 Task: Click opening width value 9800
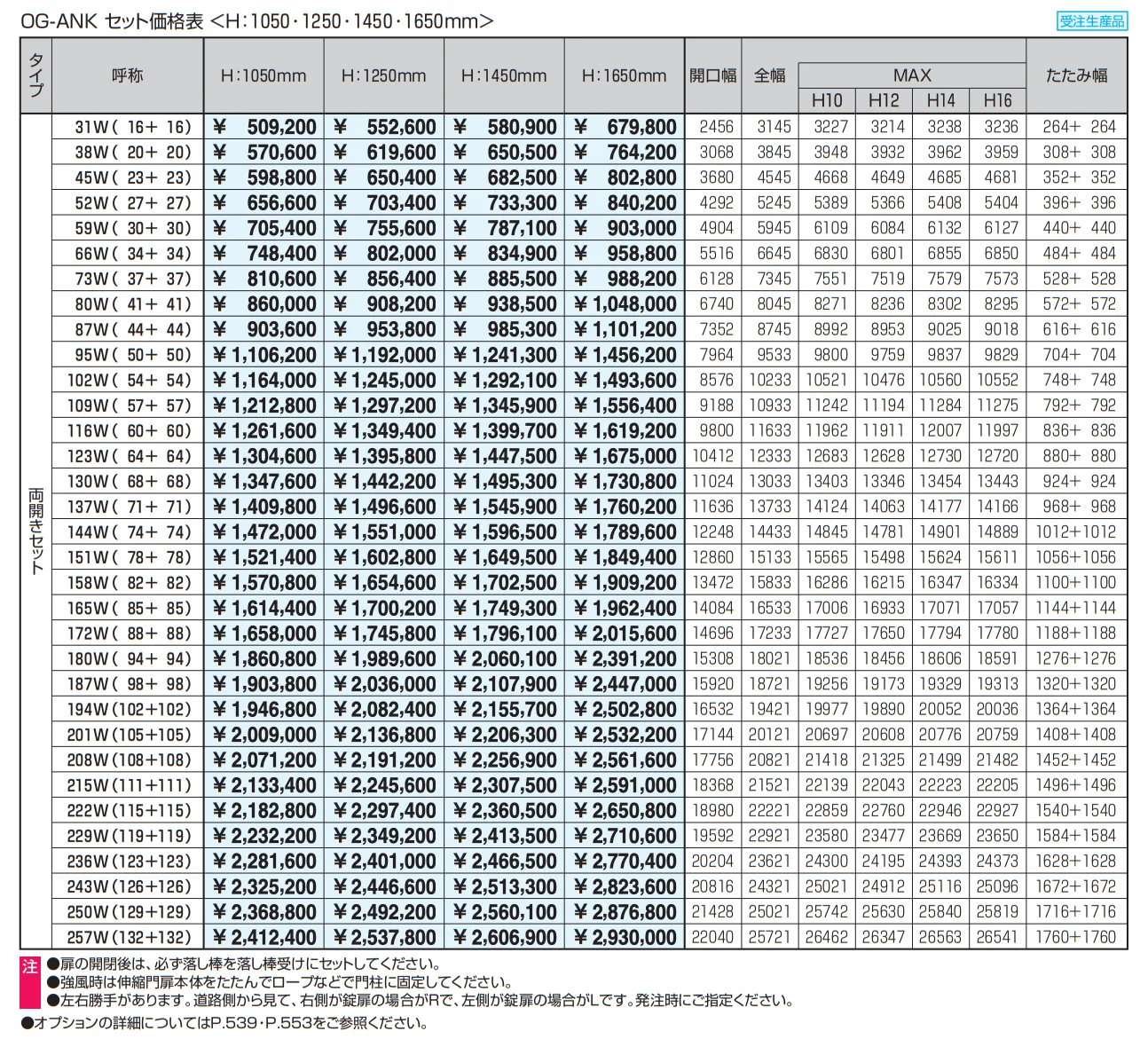715,430
